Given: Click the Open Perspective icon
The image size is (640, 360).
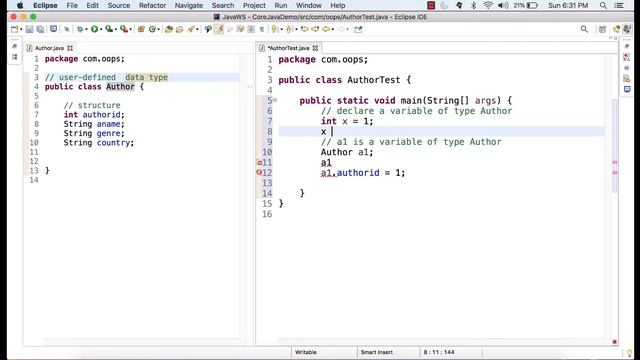Looking at the screenshot, I should pos(602,29).
